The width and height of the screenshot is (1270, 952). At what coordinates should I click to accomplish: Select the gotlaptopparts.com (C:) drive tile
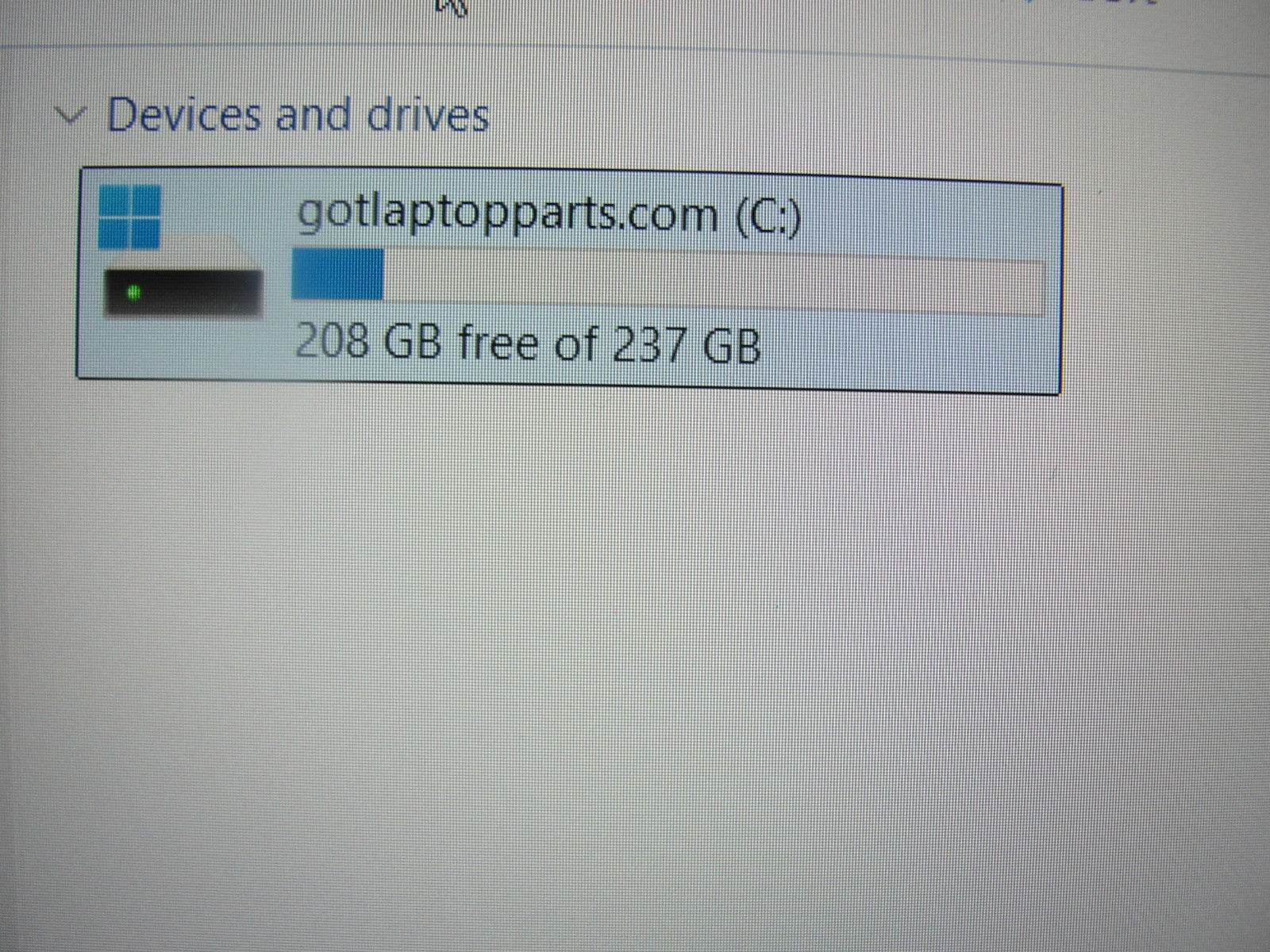click(568, 281)
